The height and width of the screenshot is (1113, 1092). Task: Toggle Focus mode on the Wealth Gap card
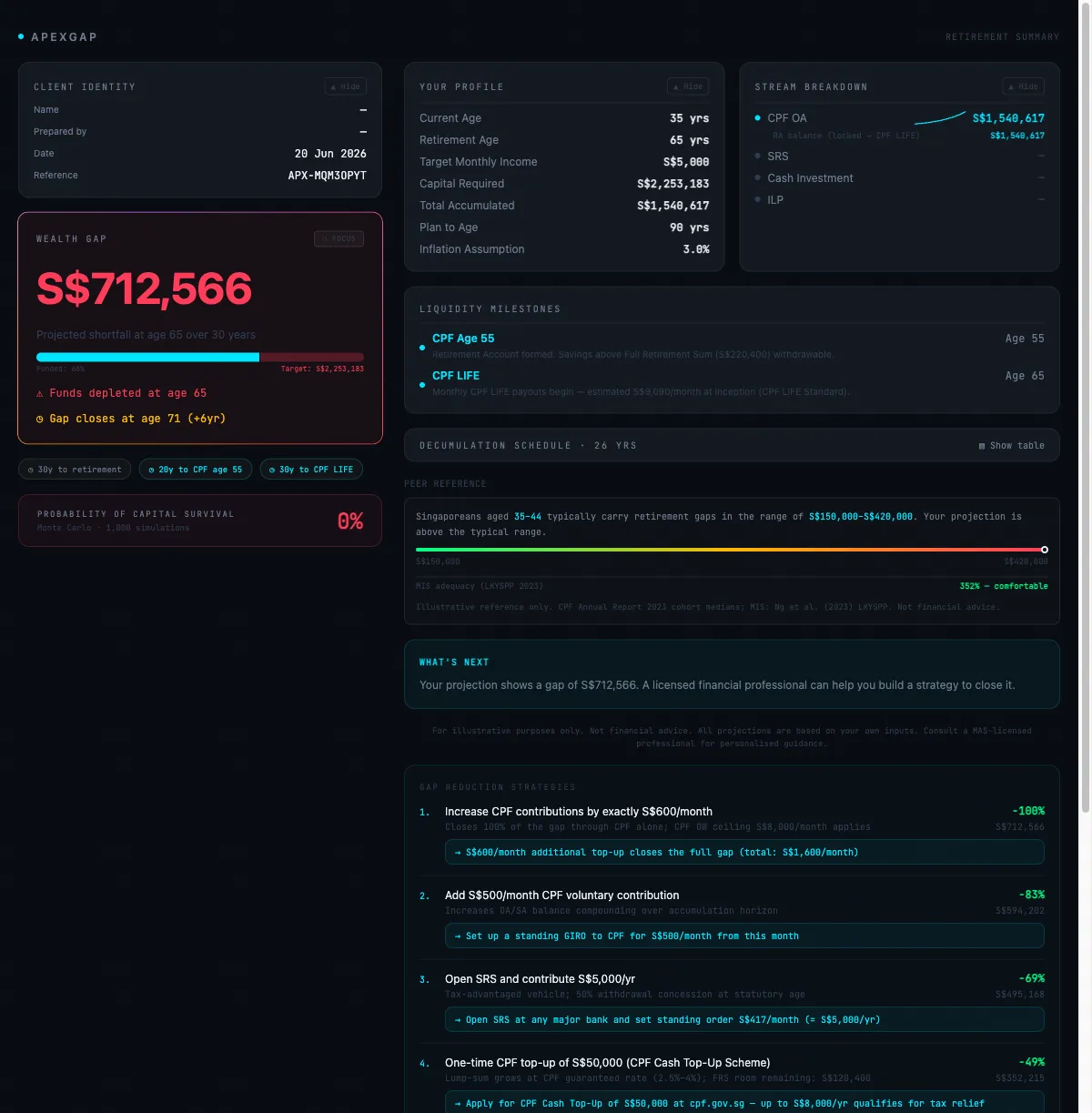click(x=339, y=238)
